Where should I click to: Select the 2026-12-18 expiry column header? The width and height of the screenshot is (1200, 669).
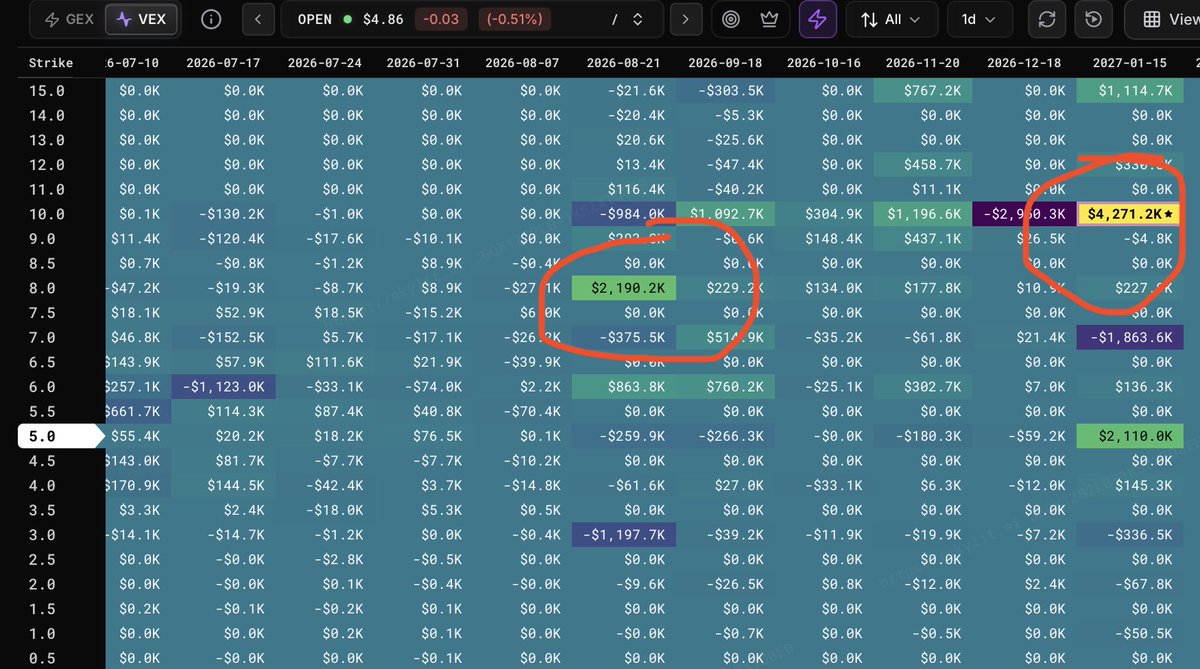(1024, 62)
